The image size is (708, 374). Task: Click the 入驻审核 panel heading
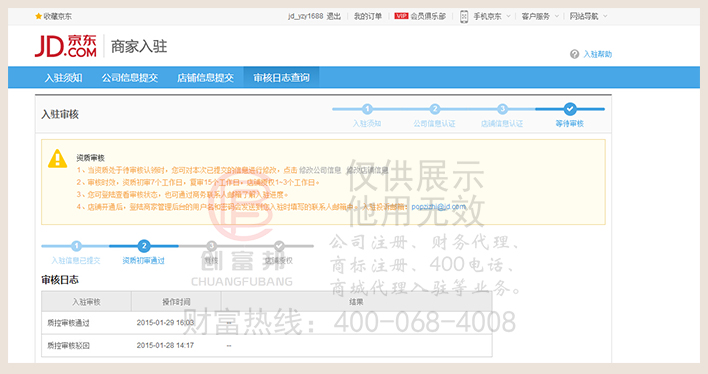coord(60,114)
